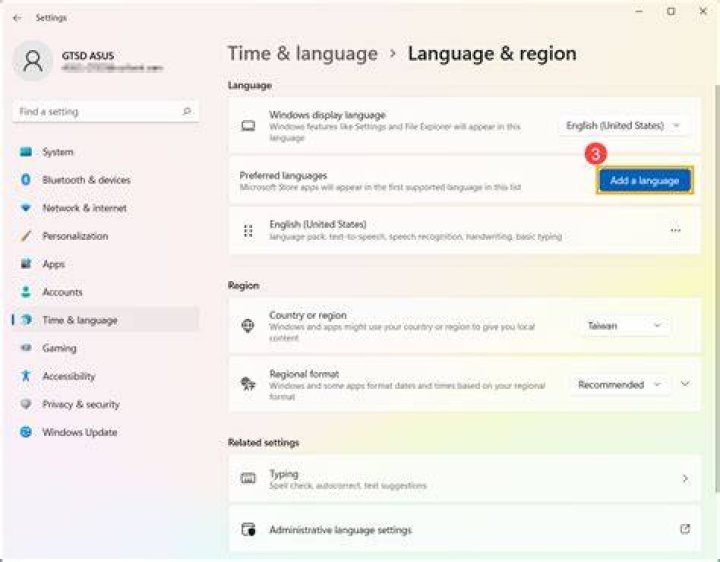Click the Preferred languages heading
This screenshot has width=720, height=562.
[283, 175]
